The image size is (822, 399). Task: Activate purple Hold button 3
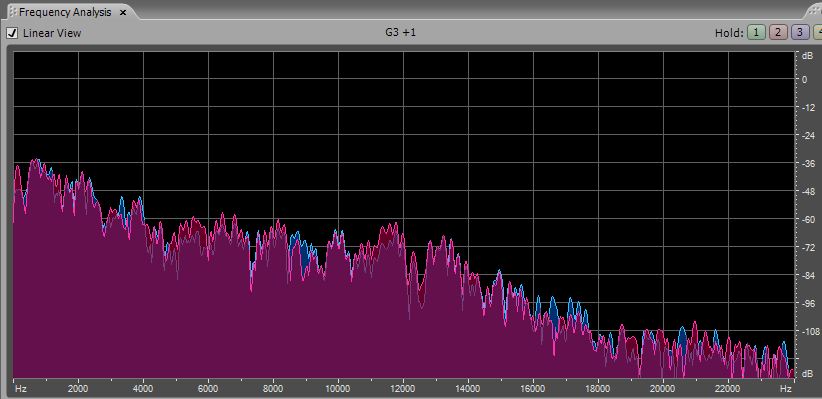pyautogui.click(x=799, y=33)
